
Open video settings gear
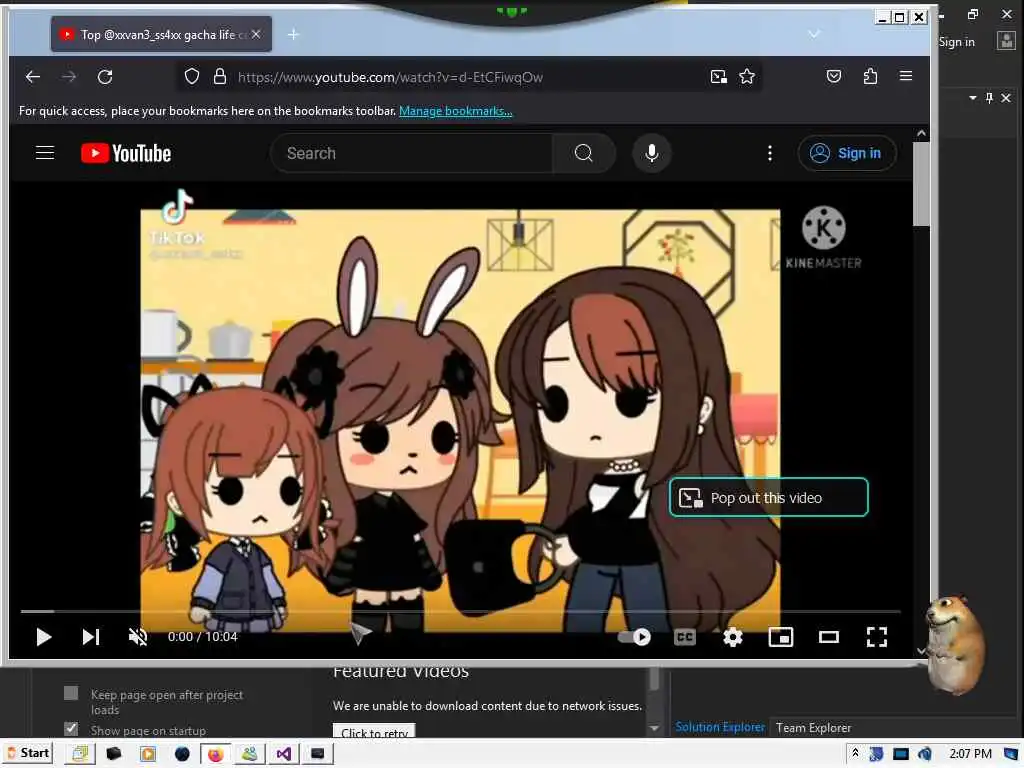pyautogui.click(x=733, y=637)
